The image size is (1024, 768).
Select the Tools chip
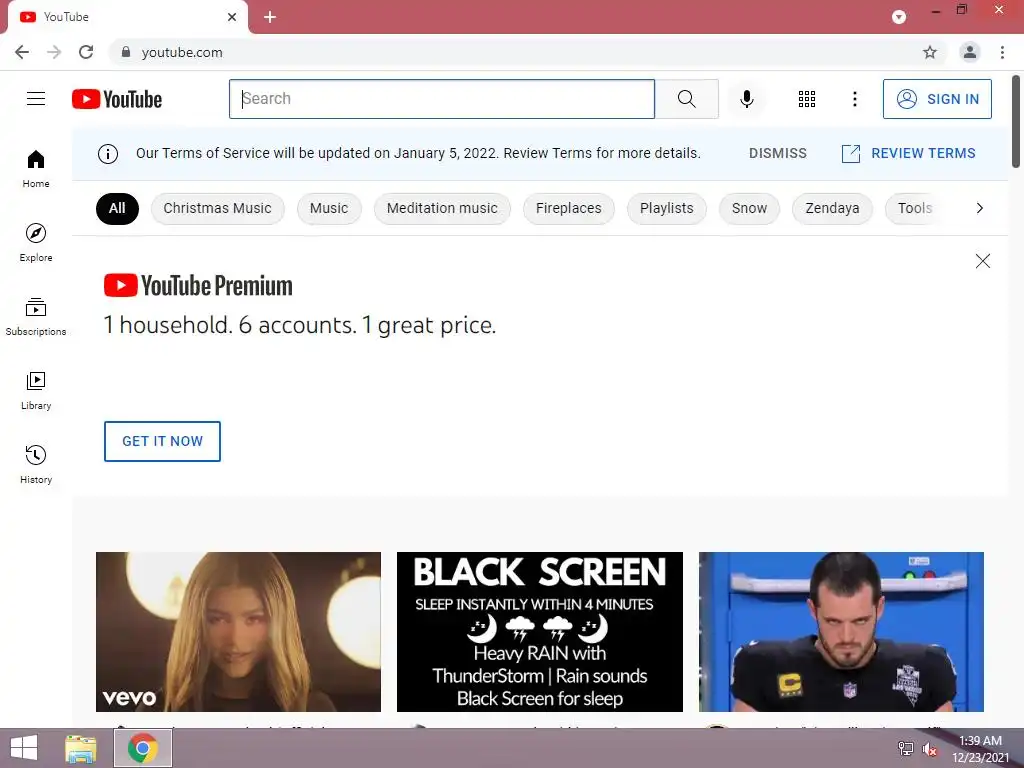(914, 208)
